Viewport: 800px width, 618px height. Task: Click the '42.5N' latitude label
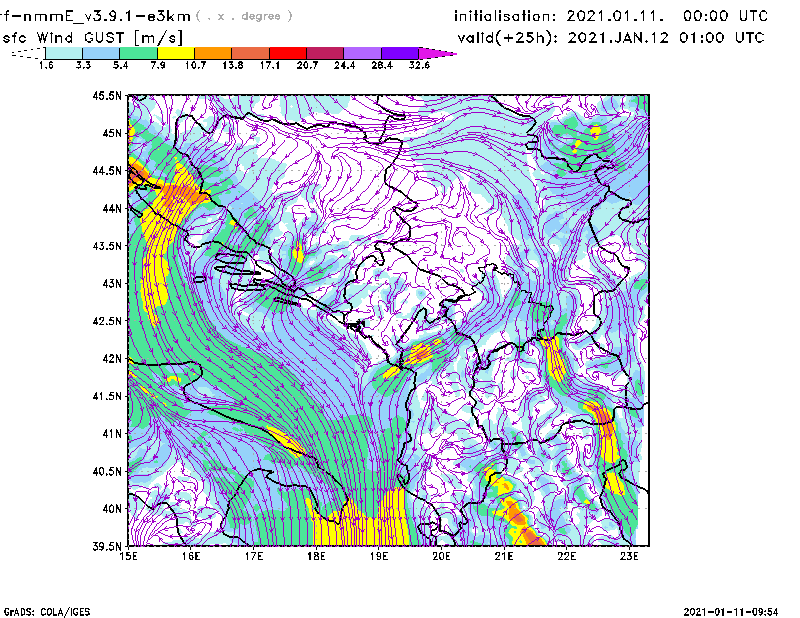[x=107, y=320]
